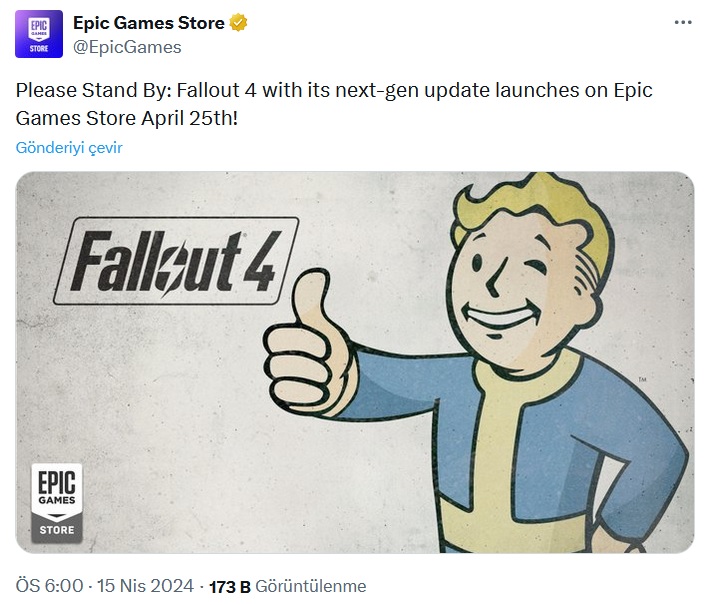706x605 pixels.
Task: Click the gold verified badge
Action: point(239,23)
